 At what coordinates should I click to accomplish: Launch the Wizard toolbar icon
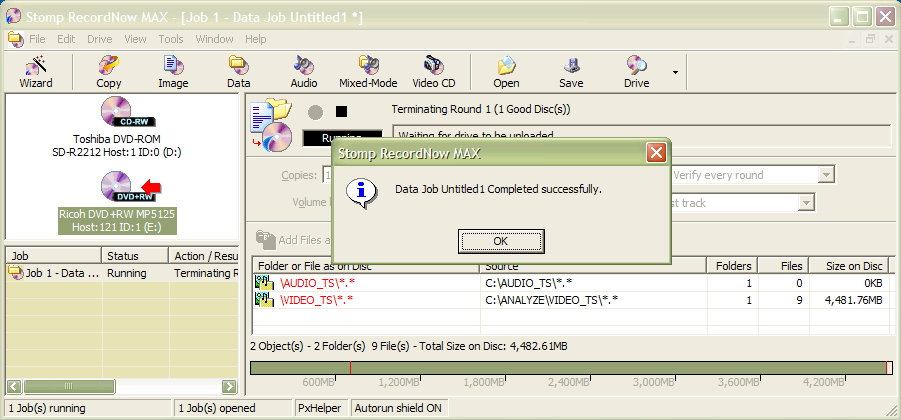point(36,72)
